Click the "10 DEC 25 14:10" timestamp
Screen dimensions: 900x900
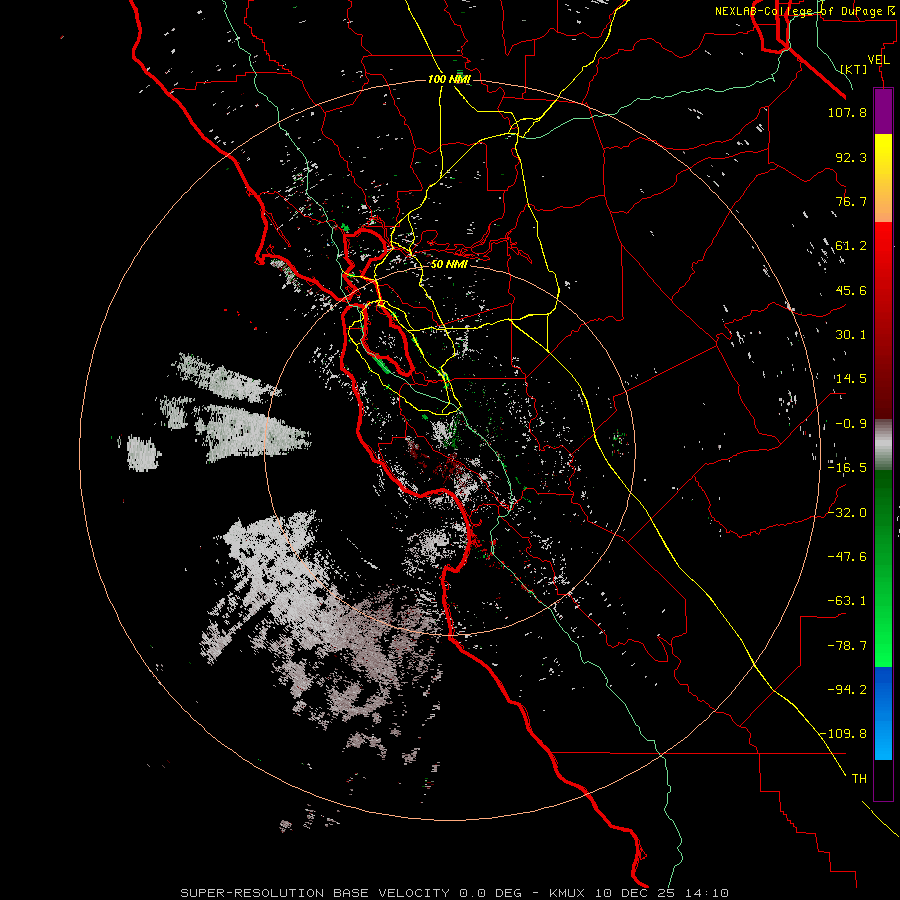pyautogui.click(x=662, y=893)
